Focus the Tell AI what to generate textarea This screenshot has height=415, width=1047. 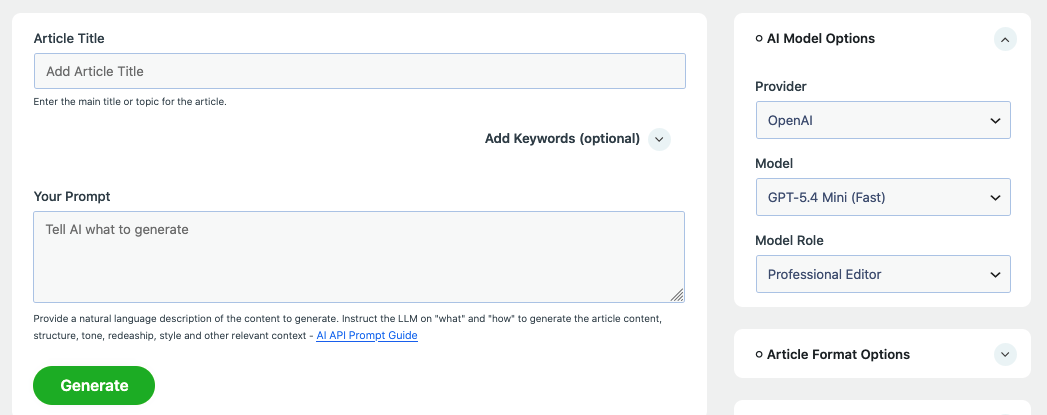(x=359, y=257)
